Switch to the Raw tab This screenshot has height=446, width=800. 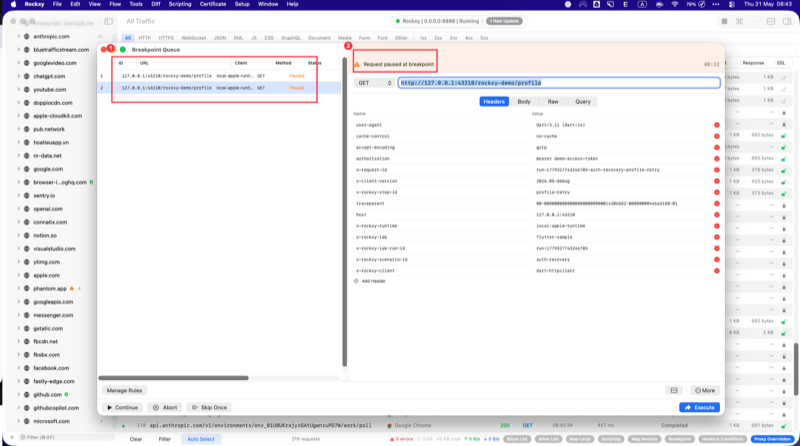point(553,102)
